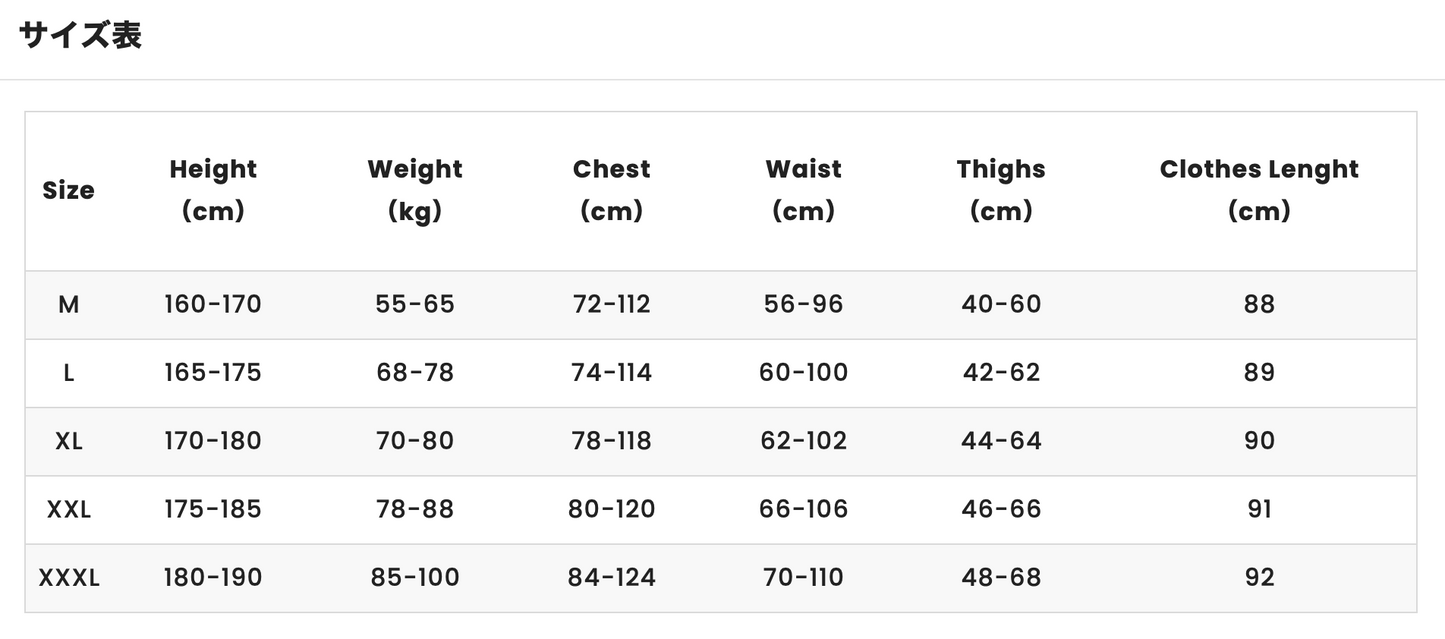Screen dimensions: 1445x639
Task: Select the XXL size row label
Action: 68,509
